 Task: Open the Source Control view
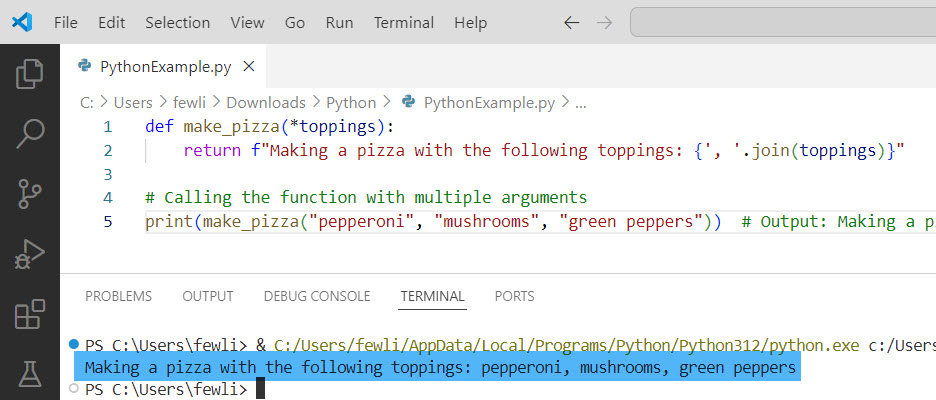(x=30, y=194)
